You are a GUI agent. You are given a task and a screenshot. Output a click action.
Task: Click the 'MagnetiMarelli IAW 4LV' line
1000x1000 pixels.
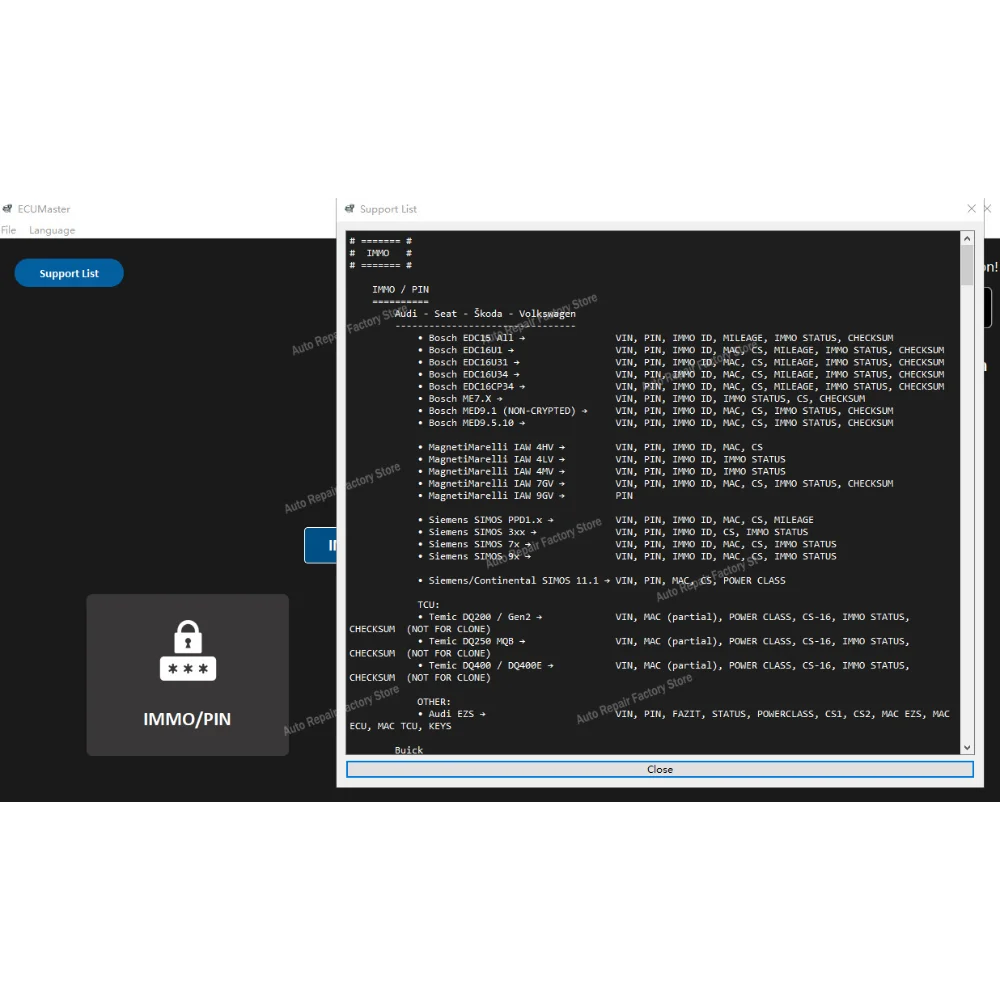tap(602, 459)
